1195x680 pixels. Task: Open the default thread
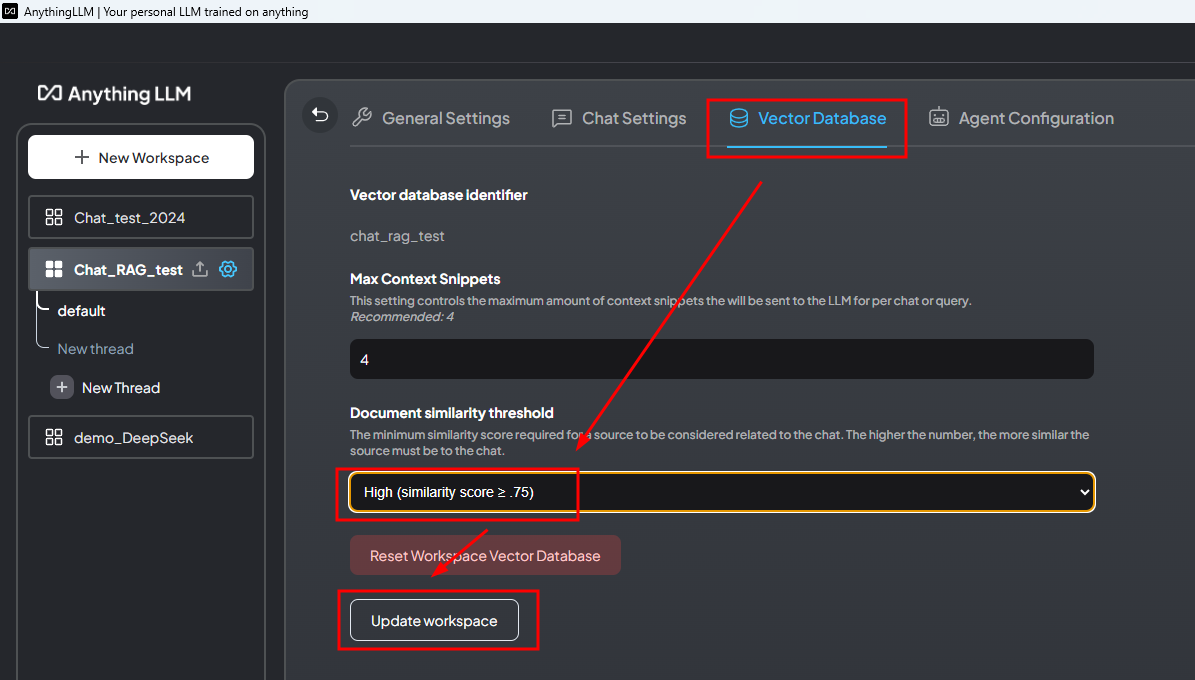(x=82, y=310)
